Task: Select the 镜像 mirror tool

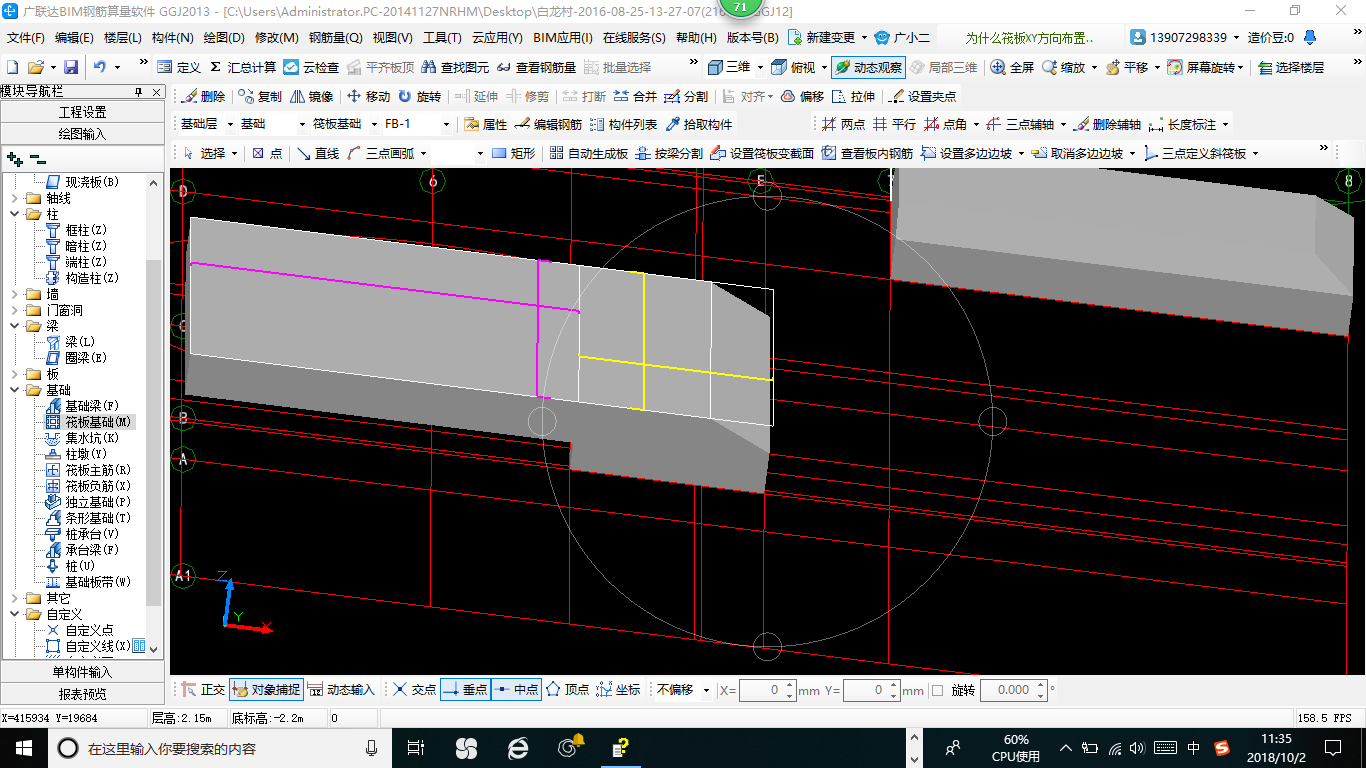Action: click(x=312, y=97)
